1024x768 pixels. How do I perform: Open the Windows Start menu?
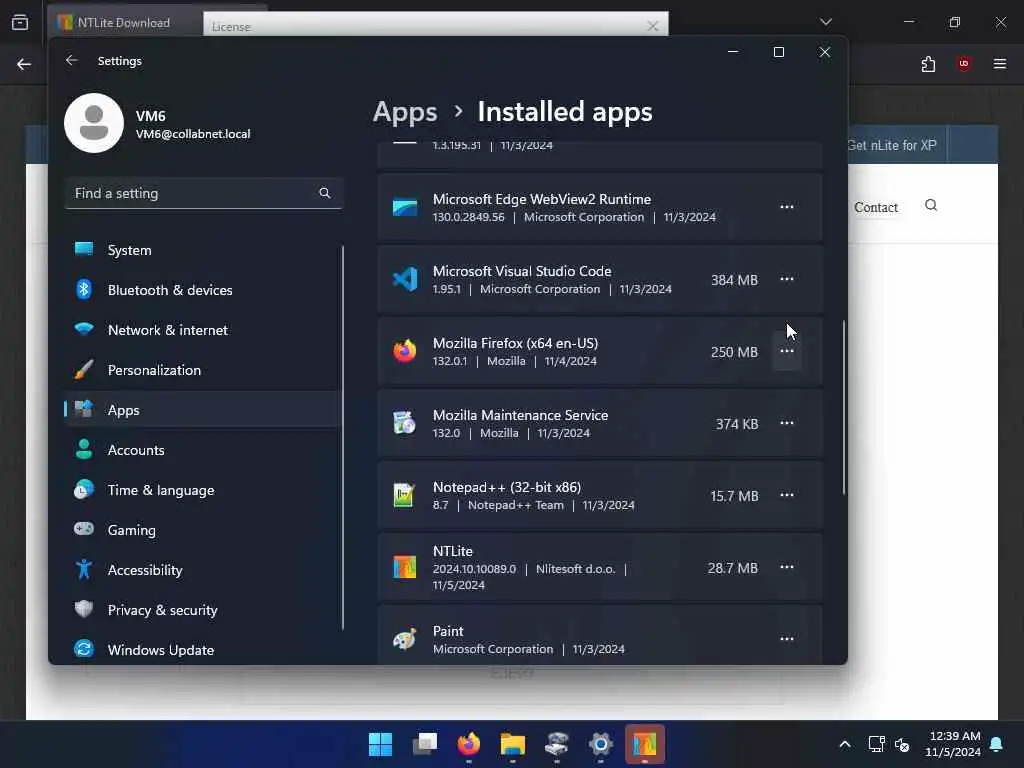380,744
